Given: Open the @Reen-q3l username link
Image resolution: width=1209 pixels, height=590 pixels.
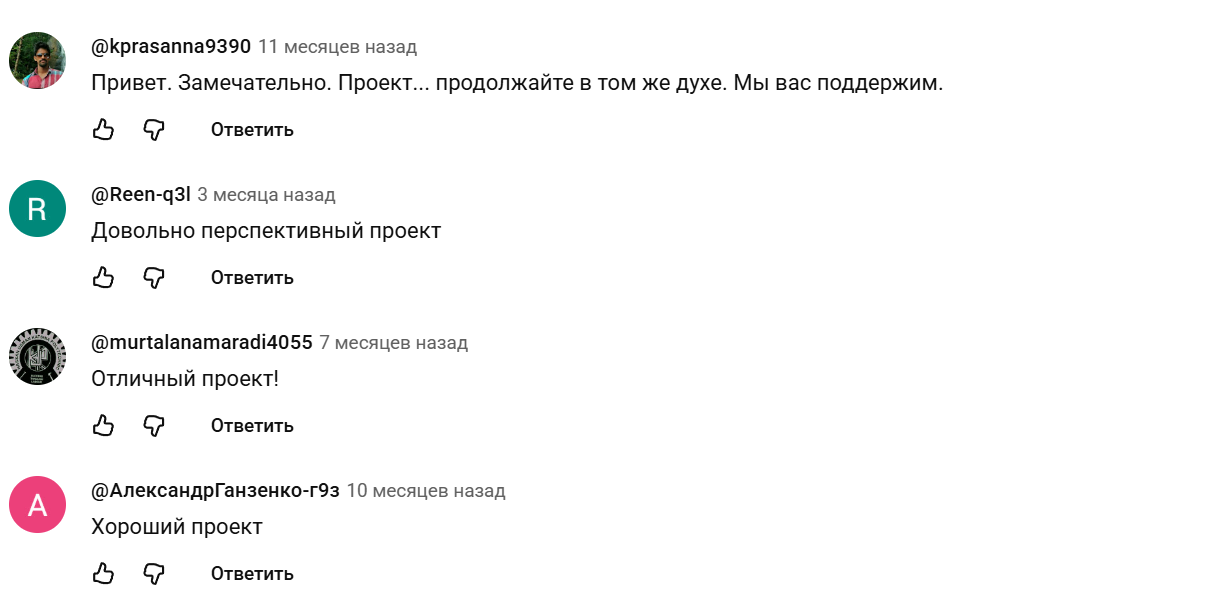Looking at the screenshot, I should [x=141, y=195].
